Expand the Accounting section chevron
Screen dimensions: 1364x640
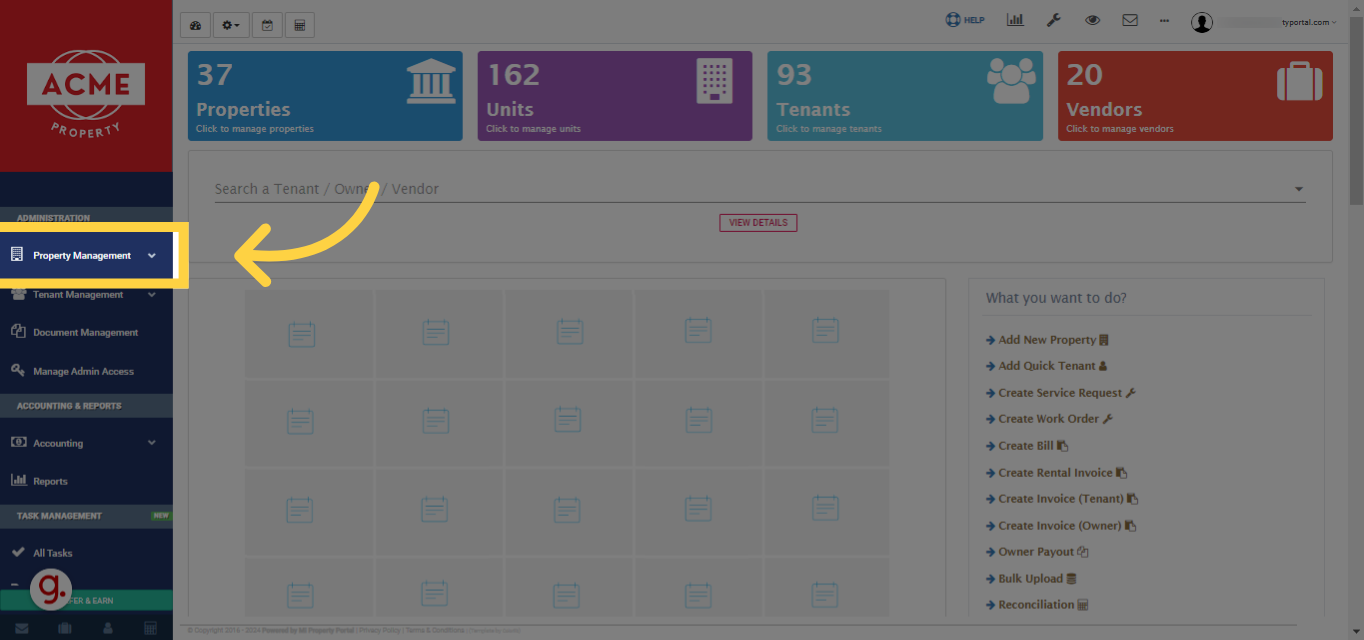152,442
